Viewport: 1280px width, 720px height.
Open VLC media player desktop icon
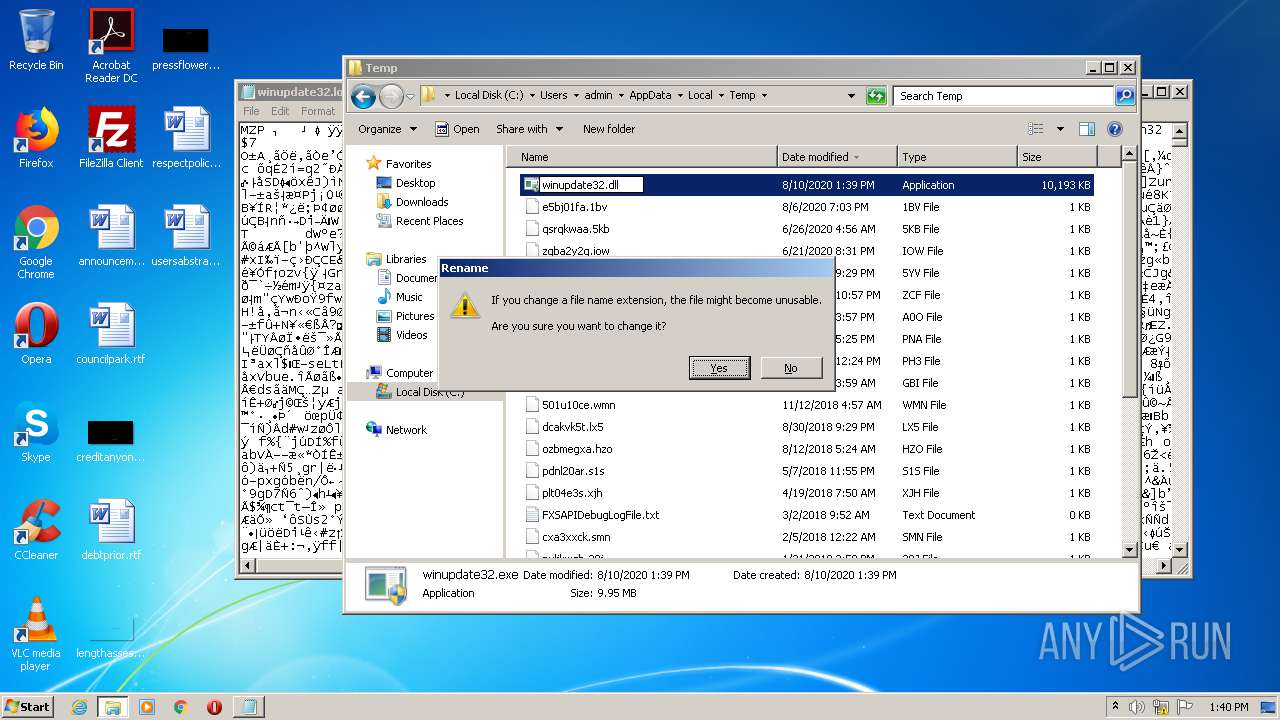click(36, 634)
